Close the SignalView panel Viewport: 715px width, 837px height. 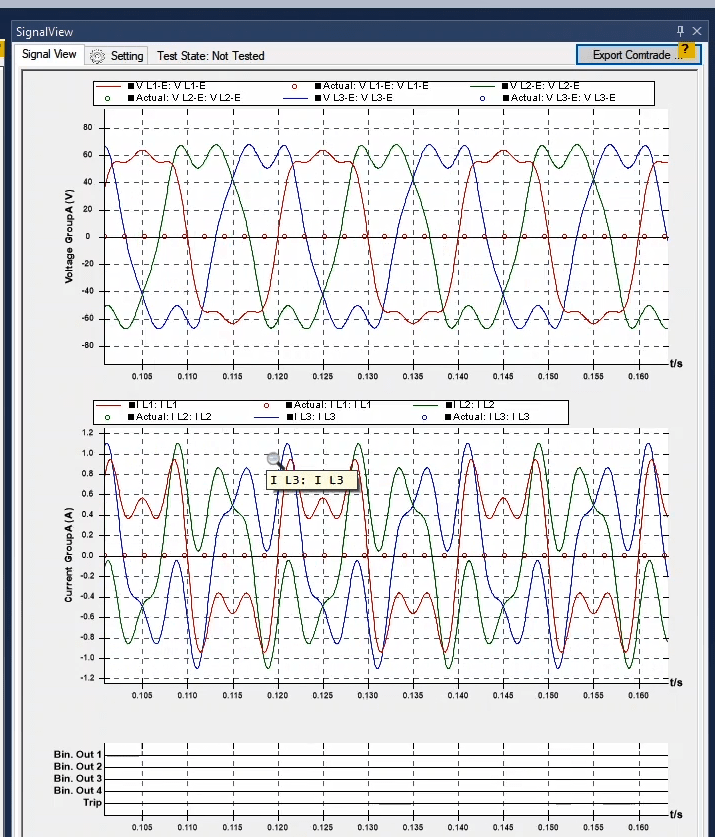coord(698,32)
